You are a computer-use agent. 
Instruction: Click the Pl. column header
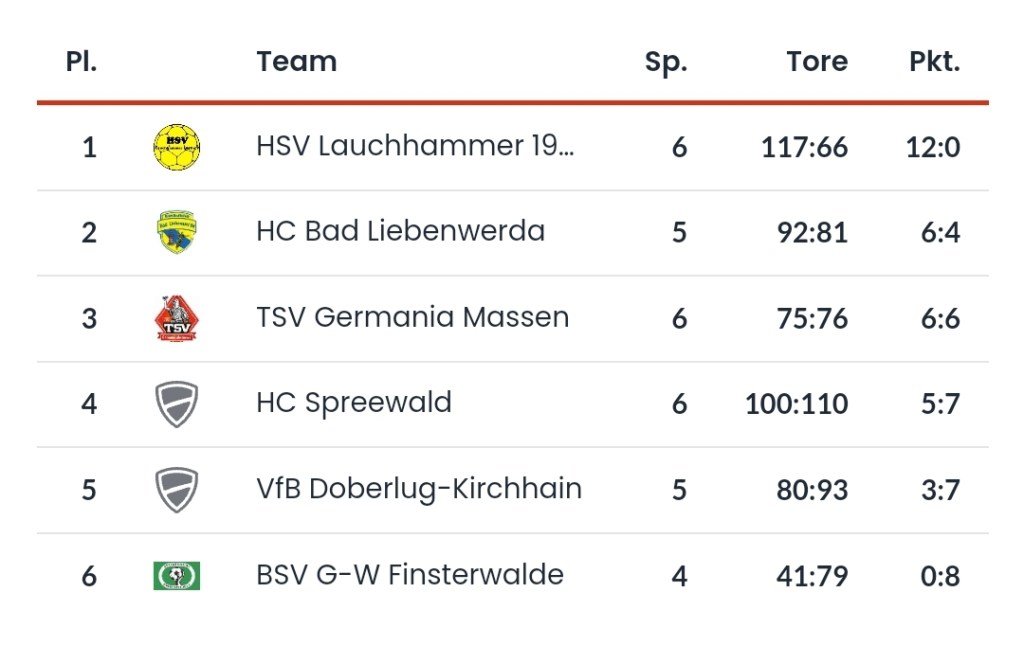(81, 61)
